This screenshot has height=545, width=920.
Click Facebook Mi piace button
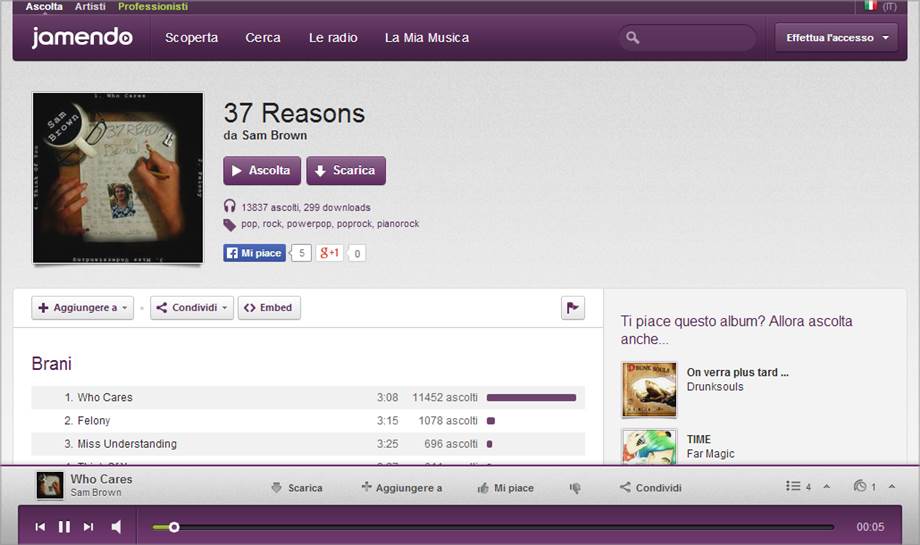(255, 253)
